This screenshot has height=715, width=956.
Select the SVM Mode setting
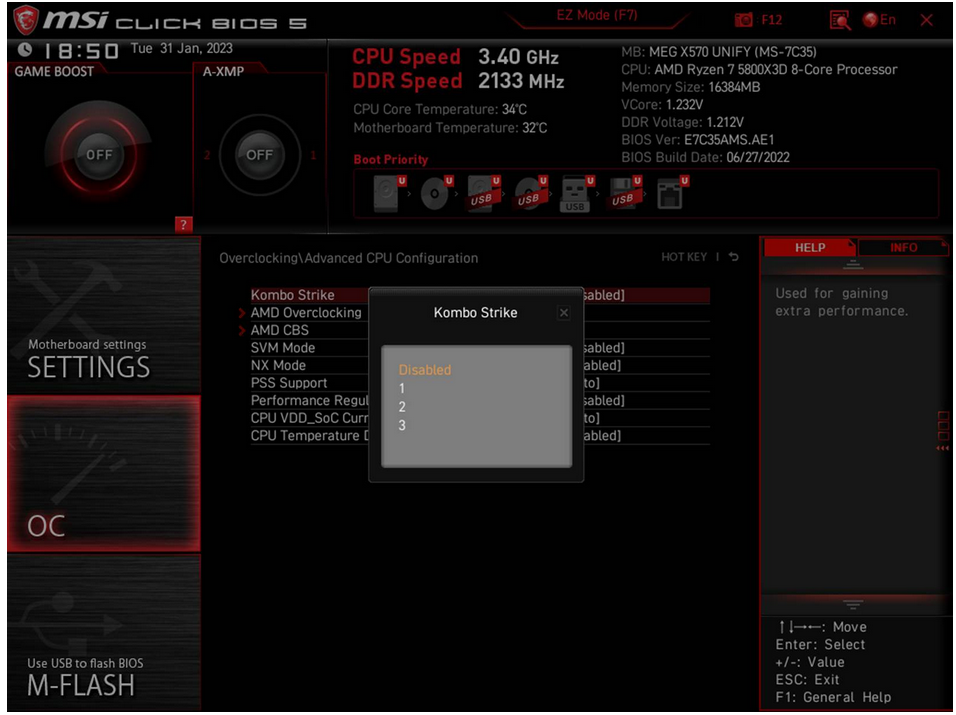[480, 348]
